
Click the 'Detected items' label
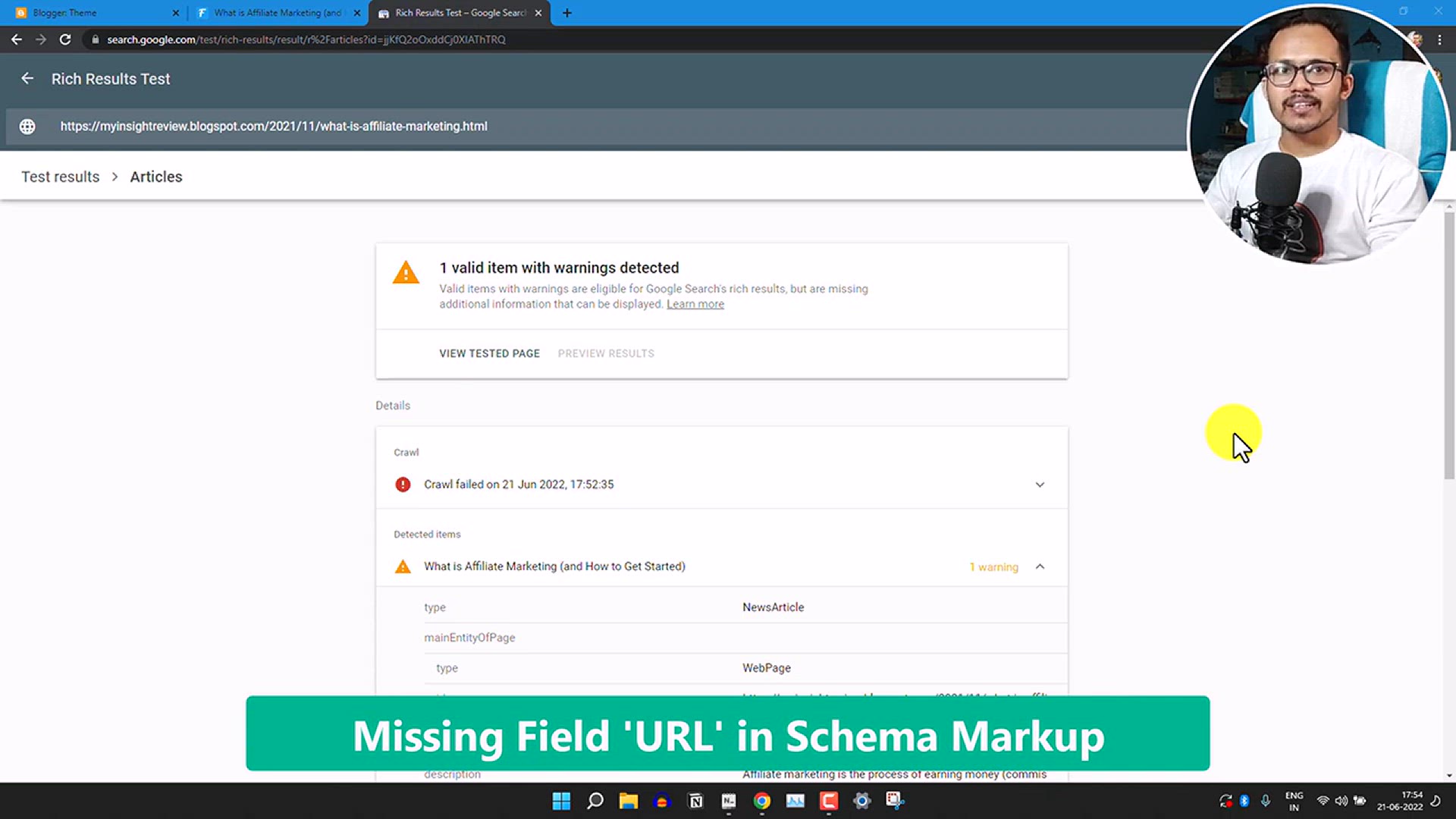pos(427,535)
